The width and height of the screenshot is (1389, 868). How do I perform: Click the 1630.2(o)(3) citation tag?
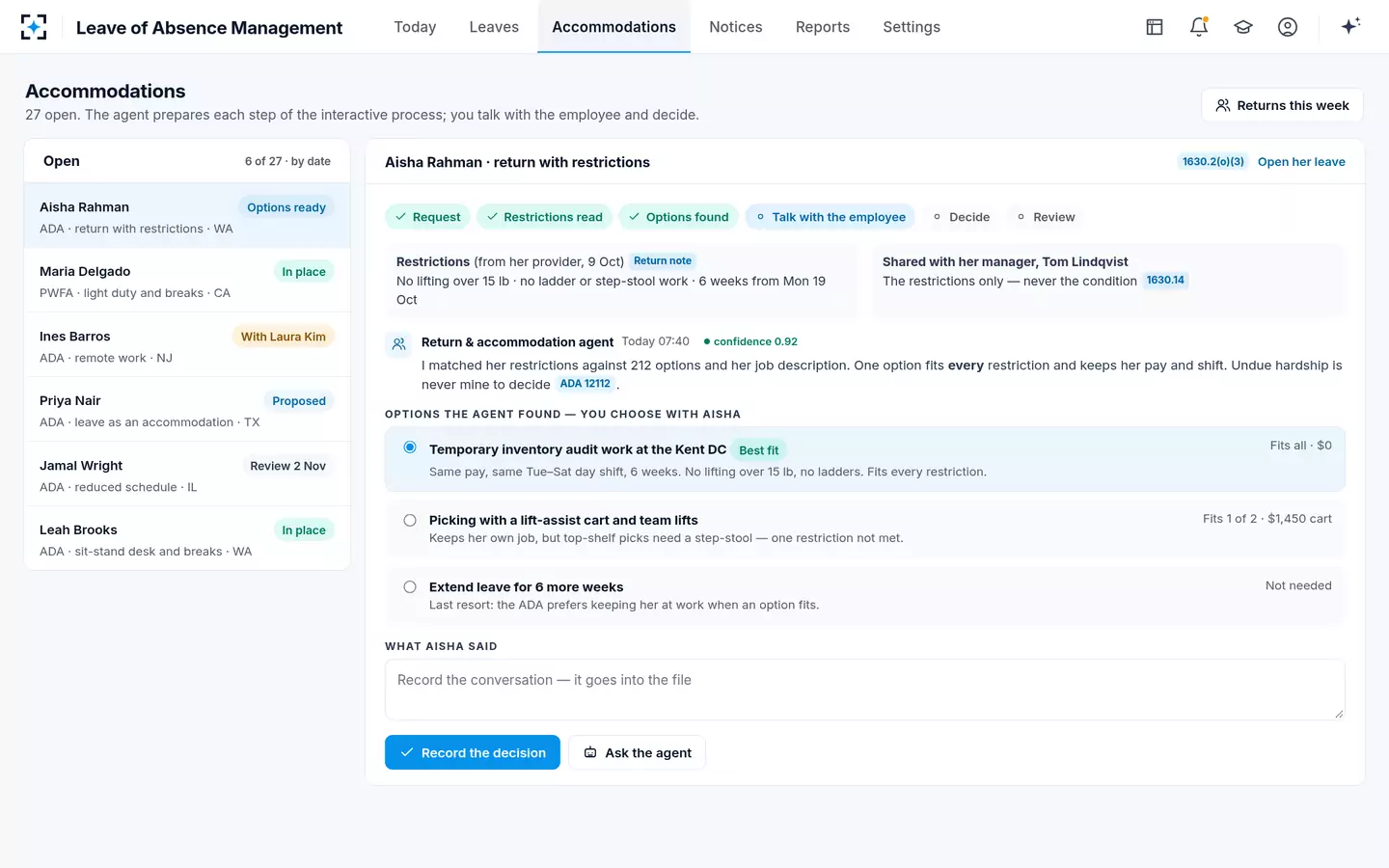pyautogui.click(x=1212, y=162)
